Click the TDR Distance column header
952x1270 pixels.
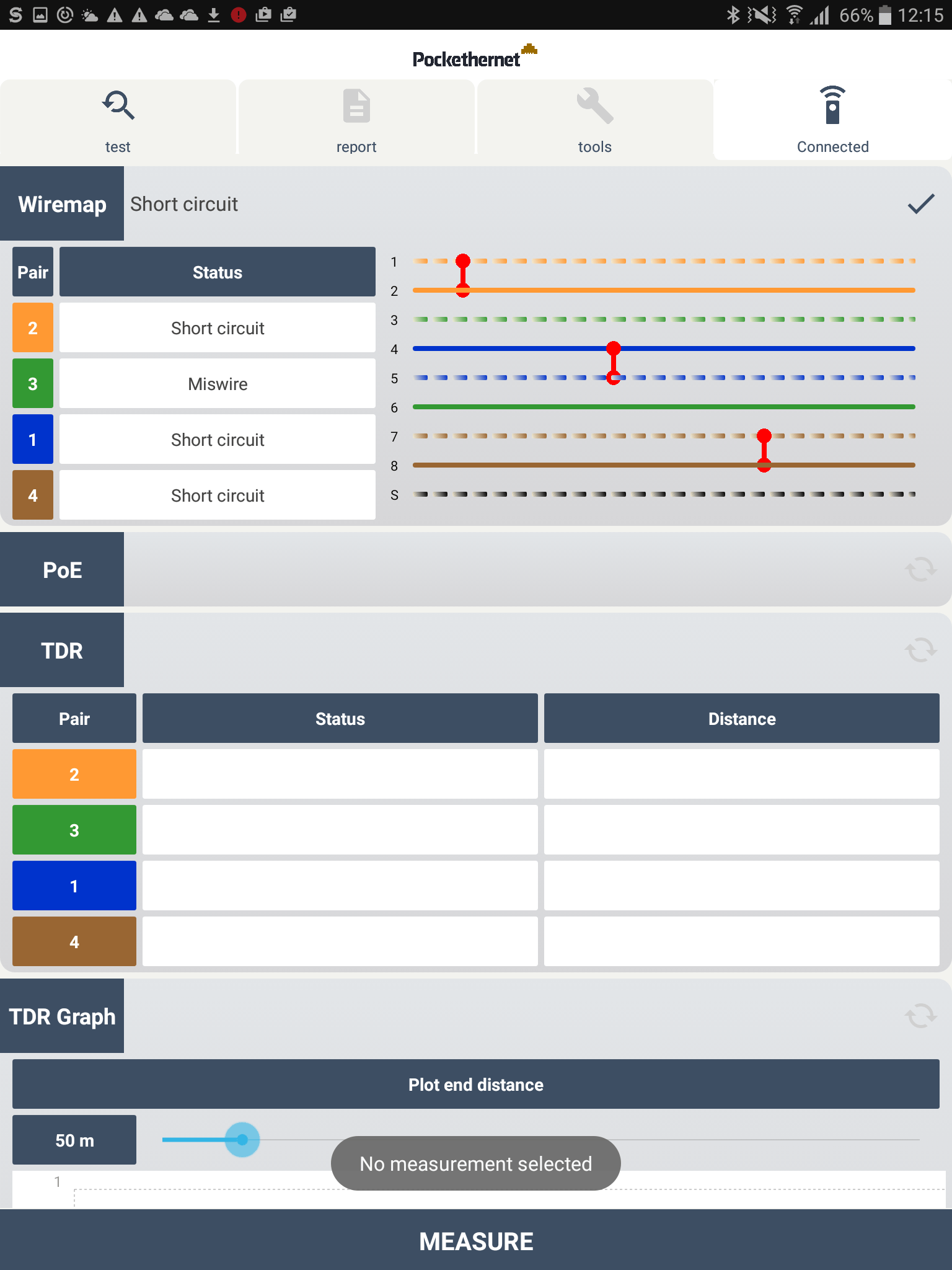tap(742, 718)
